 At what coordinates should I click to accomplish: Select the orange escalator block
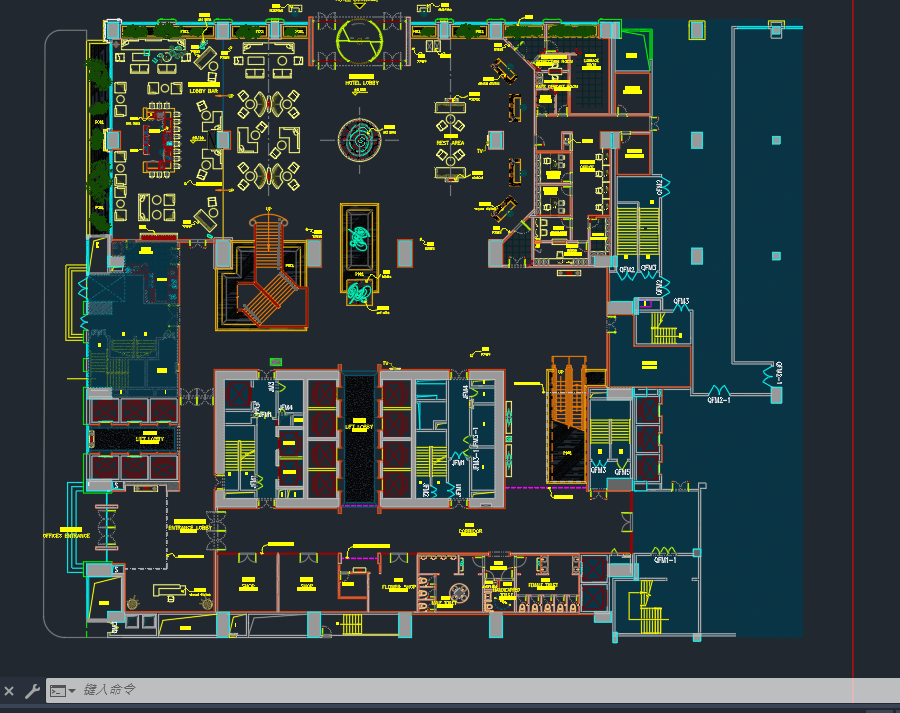click(x=564, y=420)
